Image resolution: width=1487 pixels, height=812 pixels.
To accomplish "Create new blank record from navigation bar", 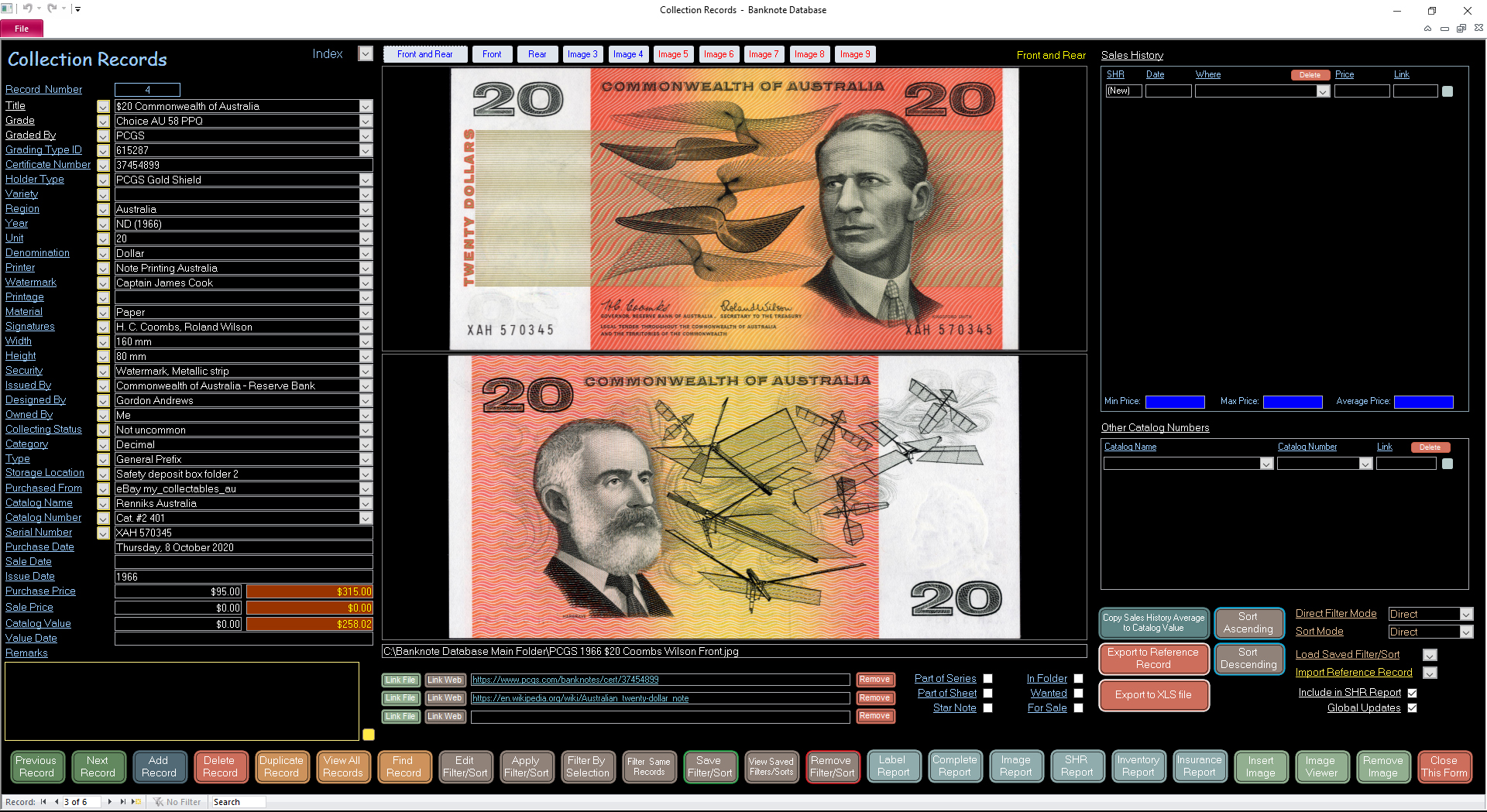I will tap(136, 802).
